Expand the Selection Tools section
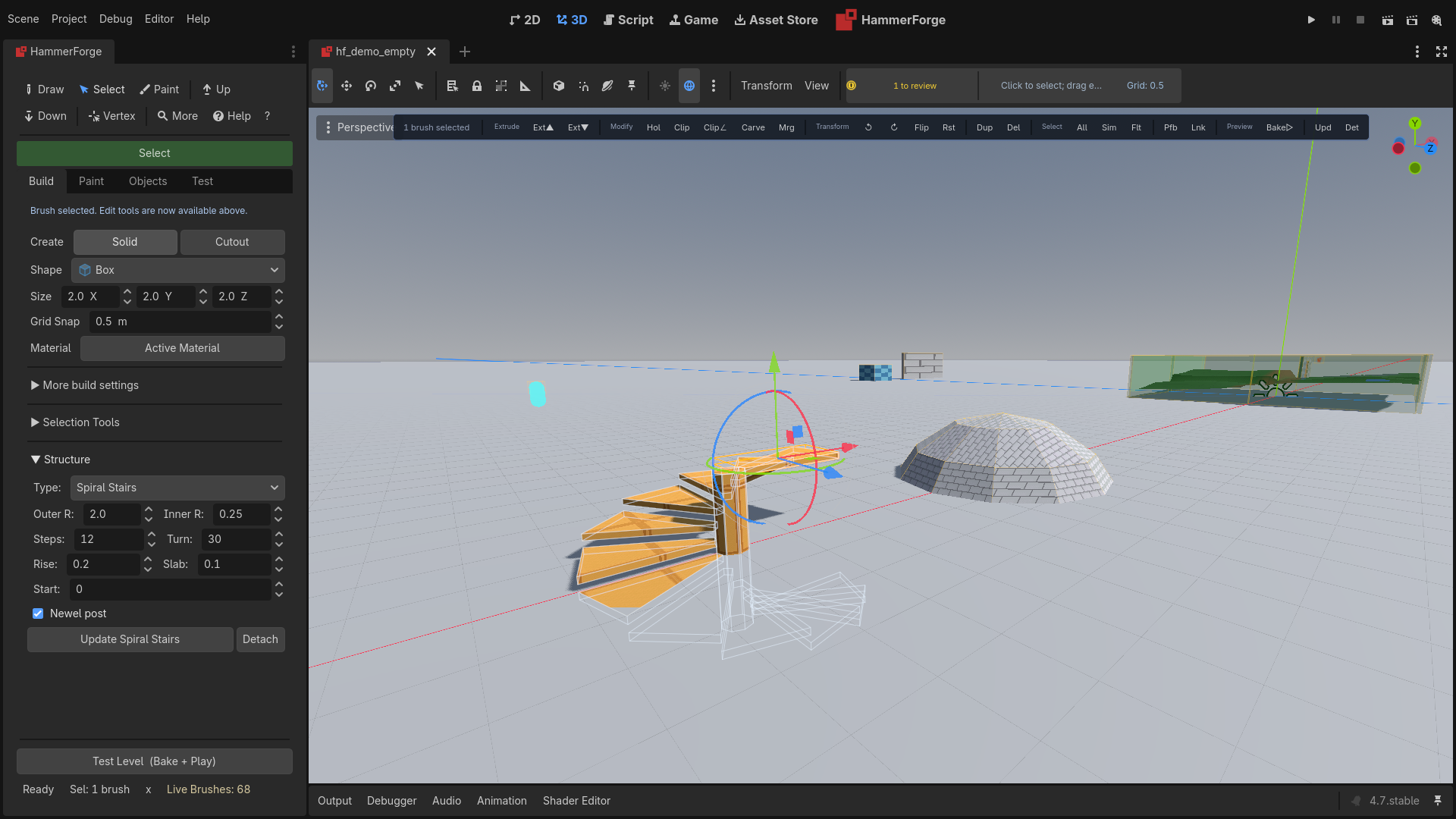Image resolution: width=1456 pixels, height=819 pixels. tap(75, 422)
